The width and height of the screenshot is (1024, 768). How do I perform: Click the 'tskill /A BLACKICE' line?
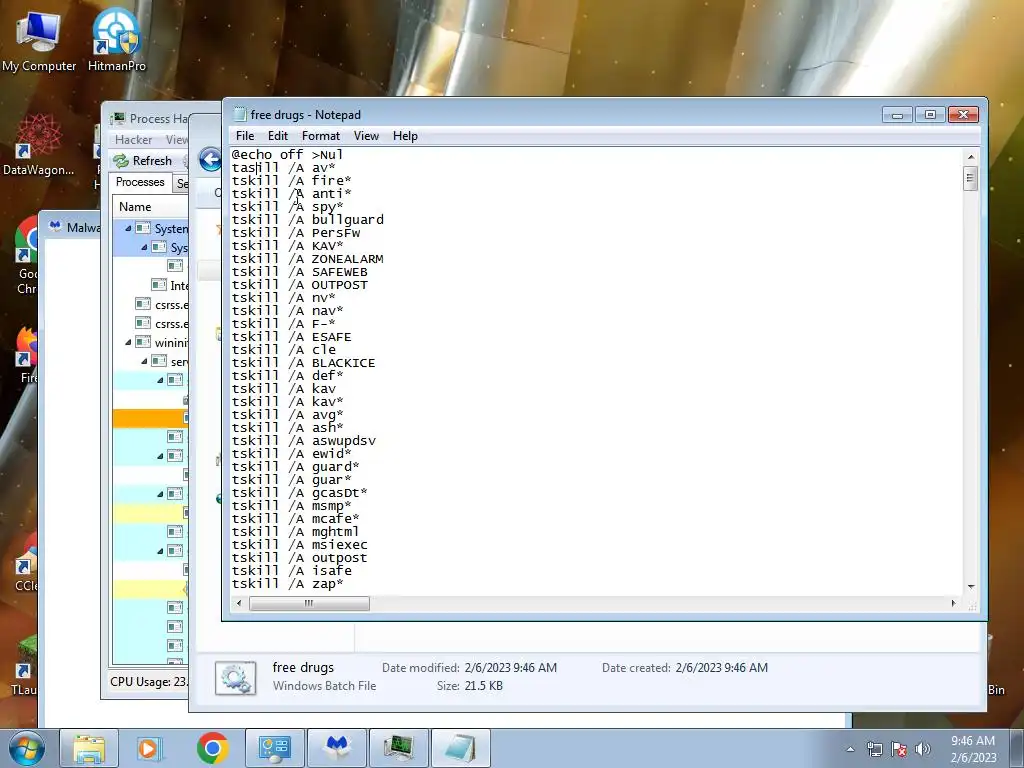point(304,363)
